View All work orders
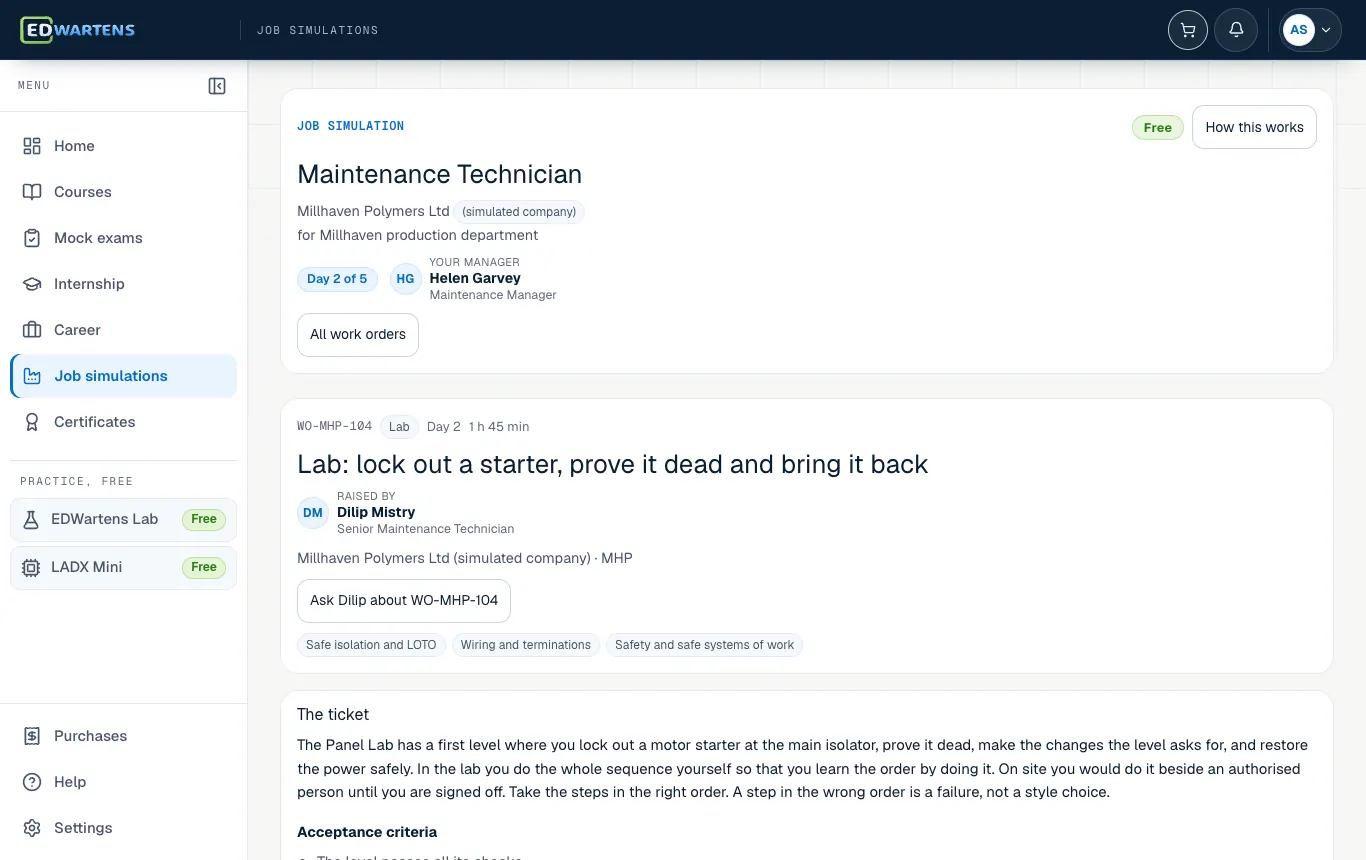Image resolution: width=1366 pixels, height=860 pixels. tap(358, 335)
